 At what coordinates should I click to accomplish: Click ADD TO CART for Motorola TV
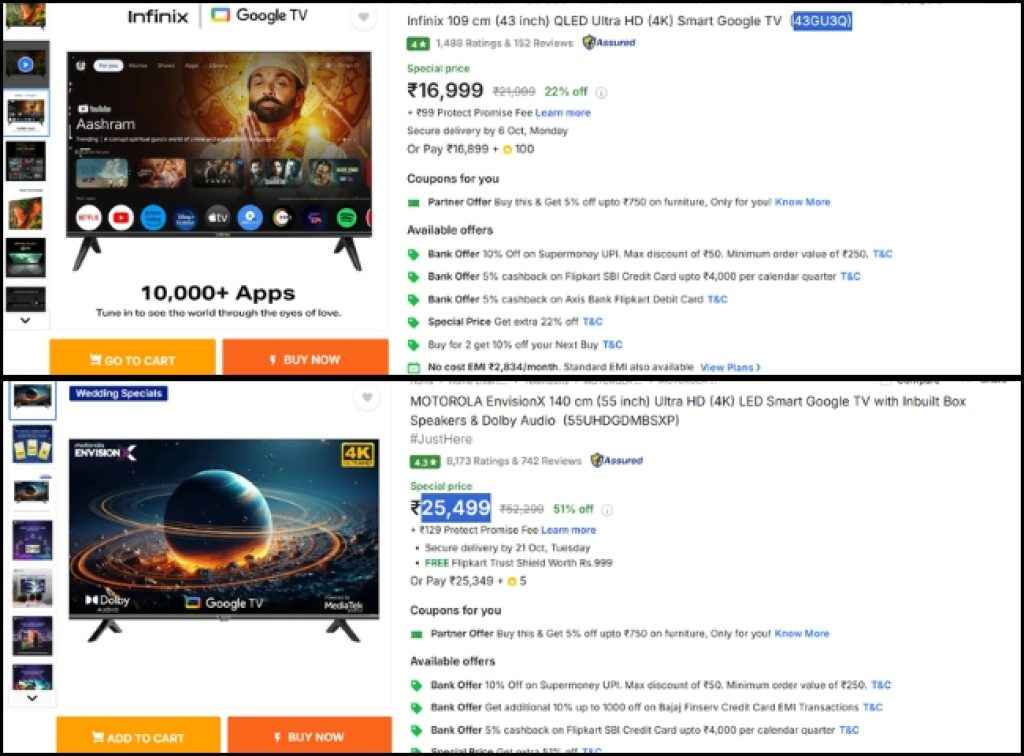138,735
